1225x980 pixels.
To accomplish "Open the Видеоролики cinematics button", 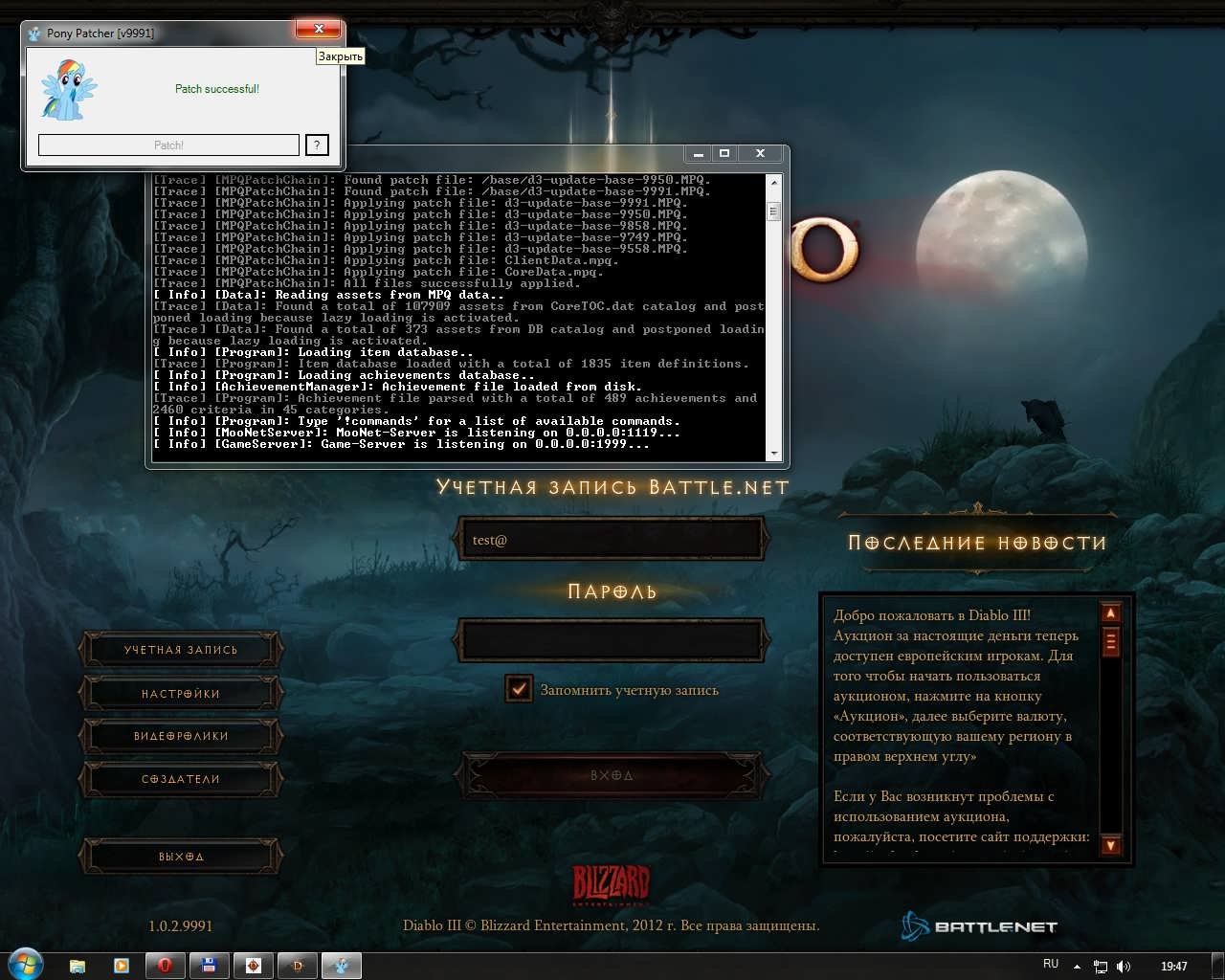I will pos(181,736).
